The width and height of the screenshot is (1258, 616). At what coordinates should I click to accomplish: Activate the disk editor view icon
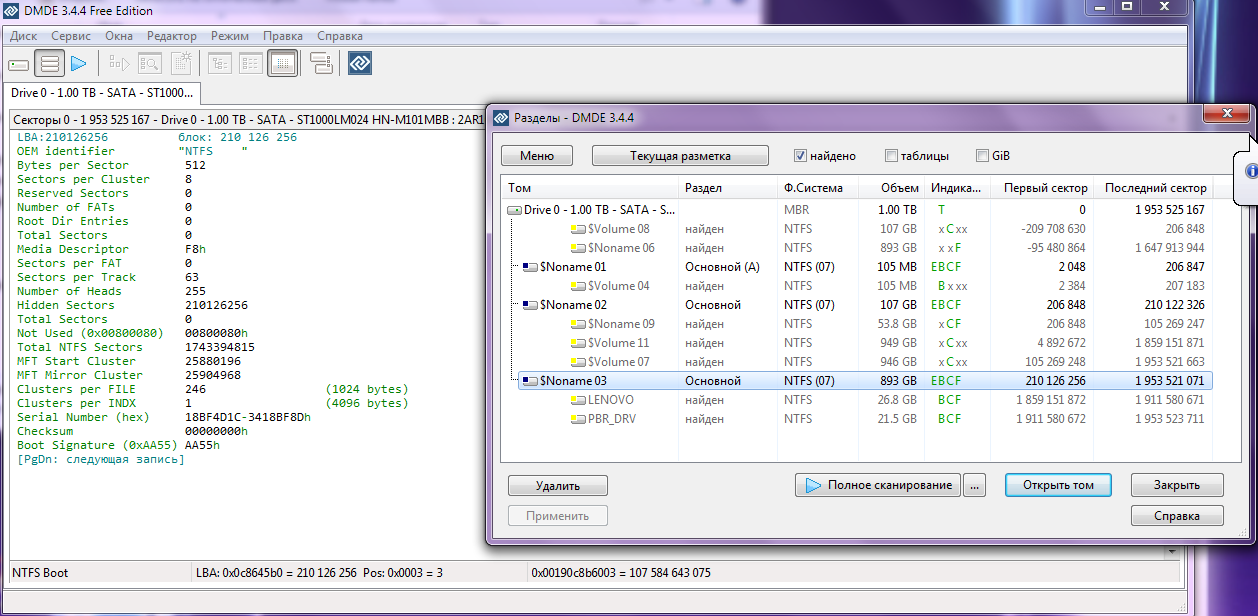283,64
